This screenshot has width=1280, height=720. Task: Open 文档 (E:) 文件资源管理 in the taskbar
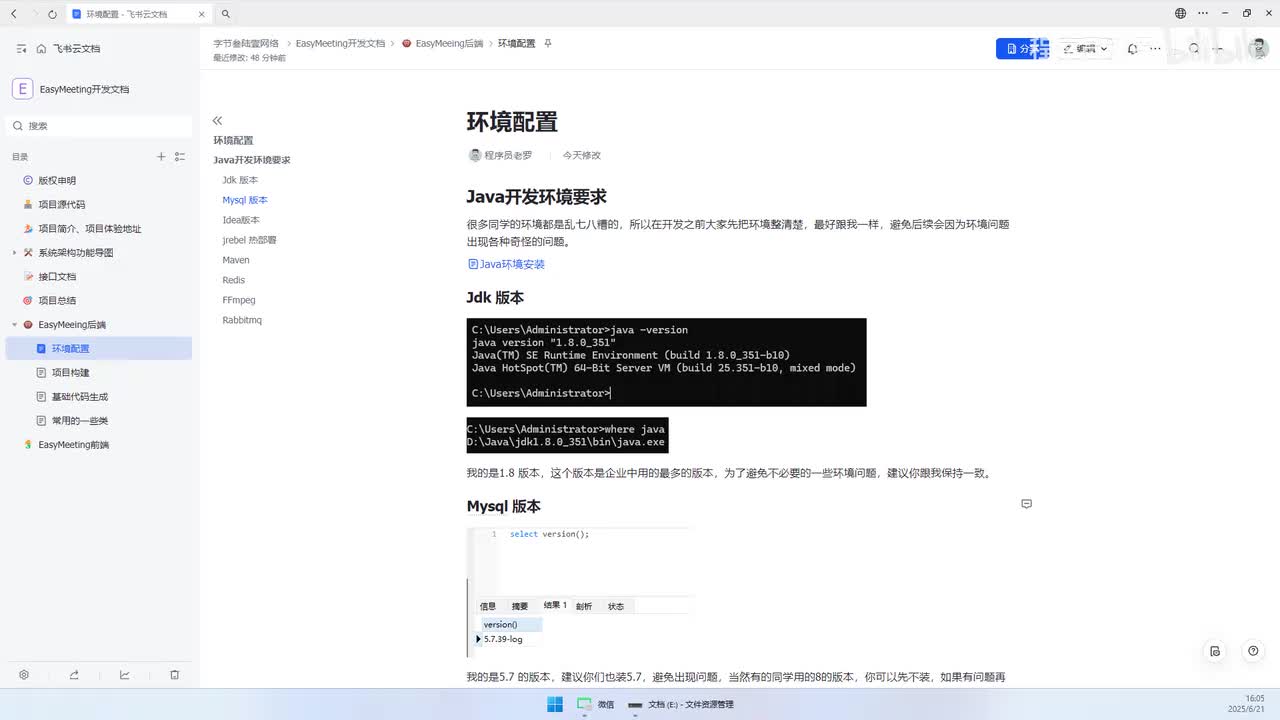[681, 704]
